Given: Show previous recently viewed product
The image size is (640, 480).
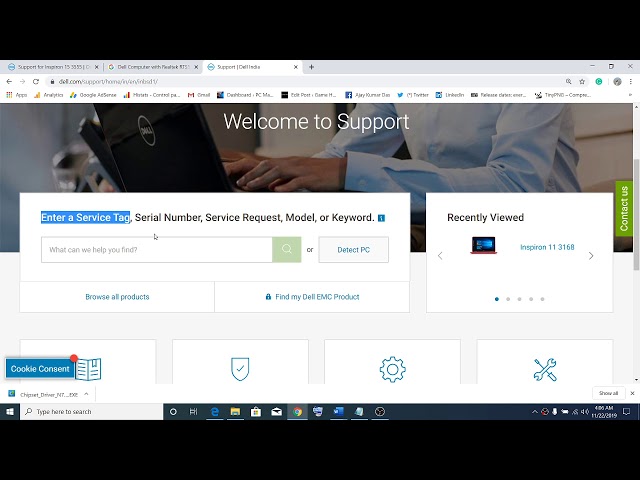Looking at the screenshot, I should [x=440, y=256].
